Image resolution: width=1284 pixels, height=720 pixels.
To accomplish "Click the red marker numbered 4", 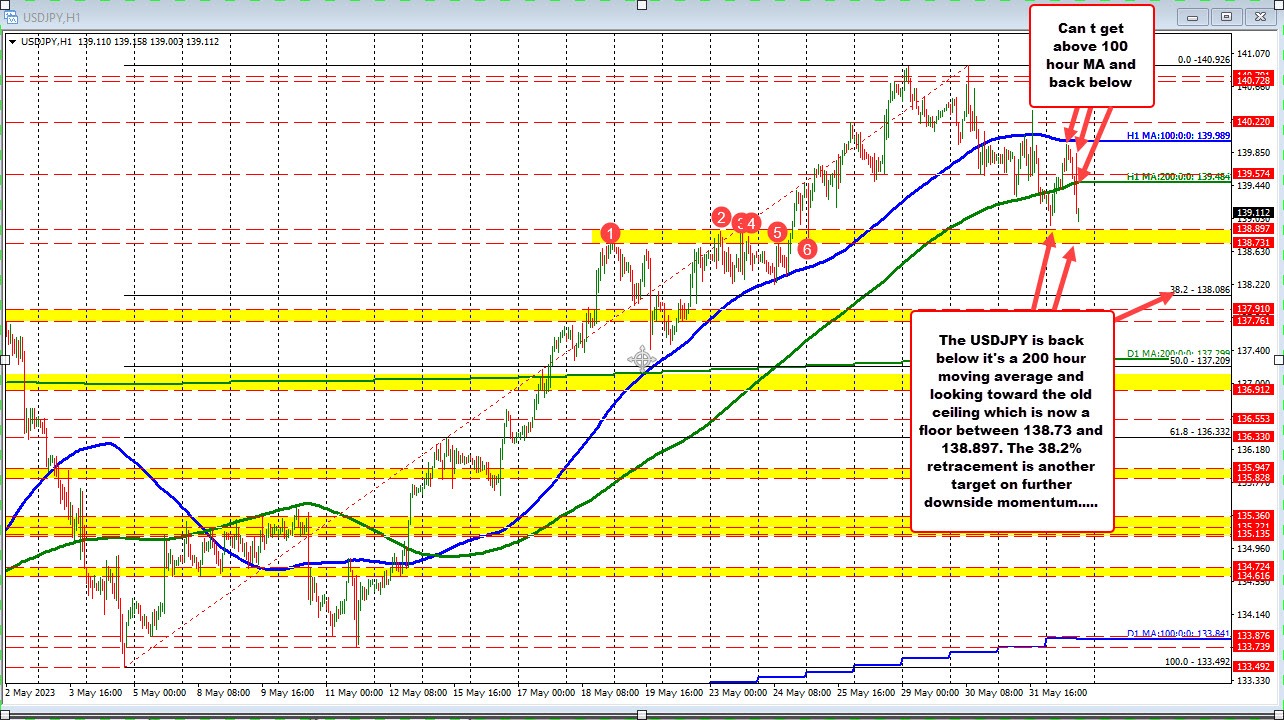I will 750,224.
